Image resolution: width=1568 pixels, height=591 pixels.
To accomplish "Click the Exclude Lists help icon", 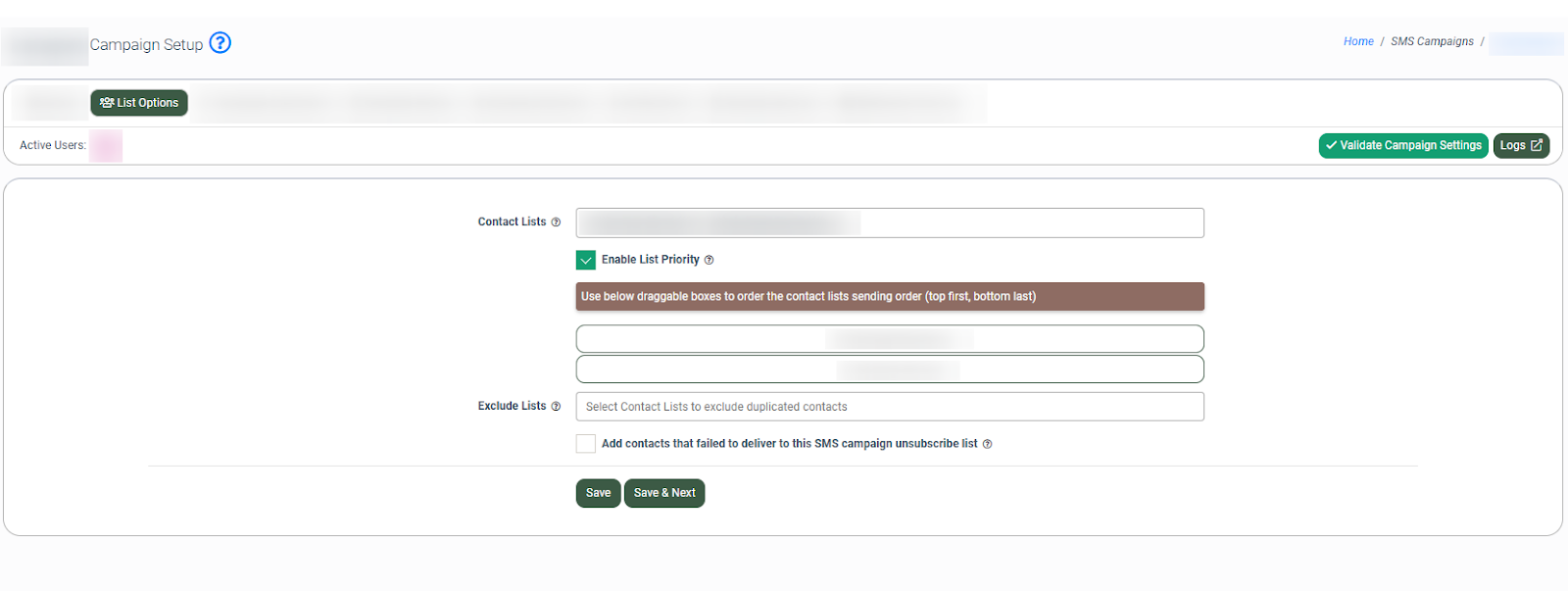I will click(x=556, y=407).
